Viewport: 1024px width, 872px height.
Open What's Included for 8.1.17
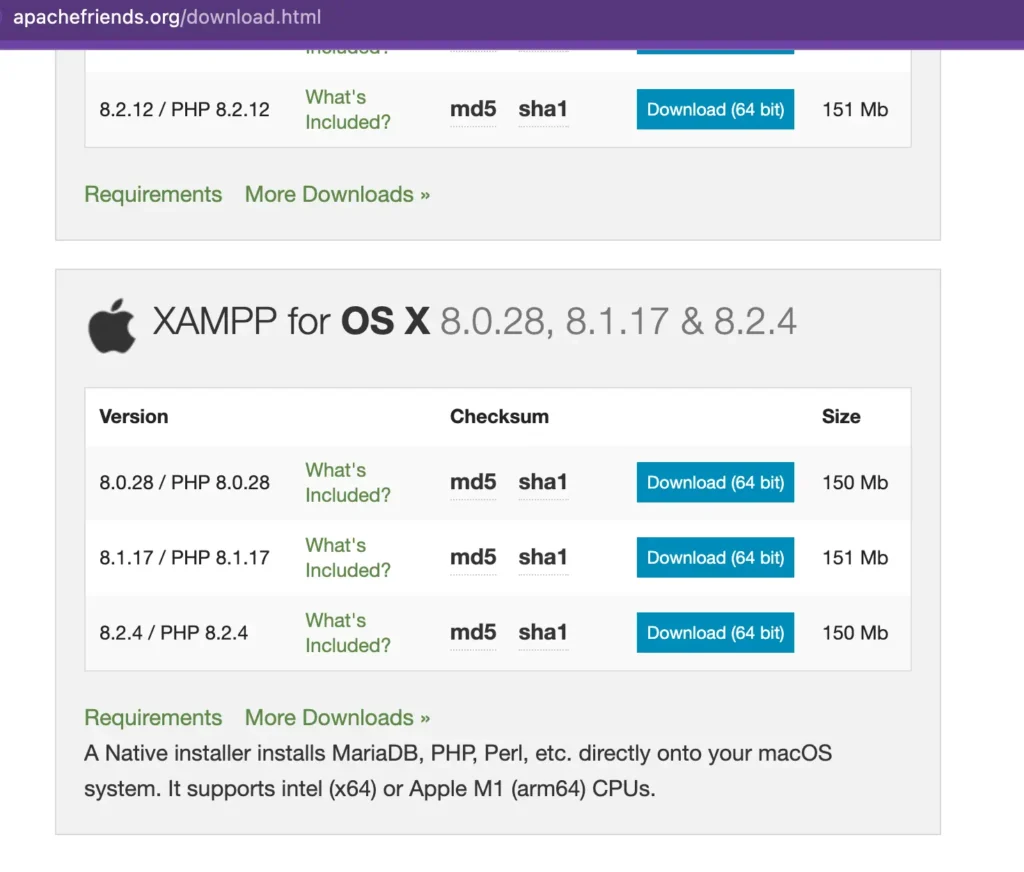click(x=347, y=557)
